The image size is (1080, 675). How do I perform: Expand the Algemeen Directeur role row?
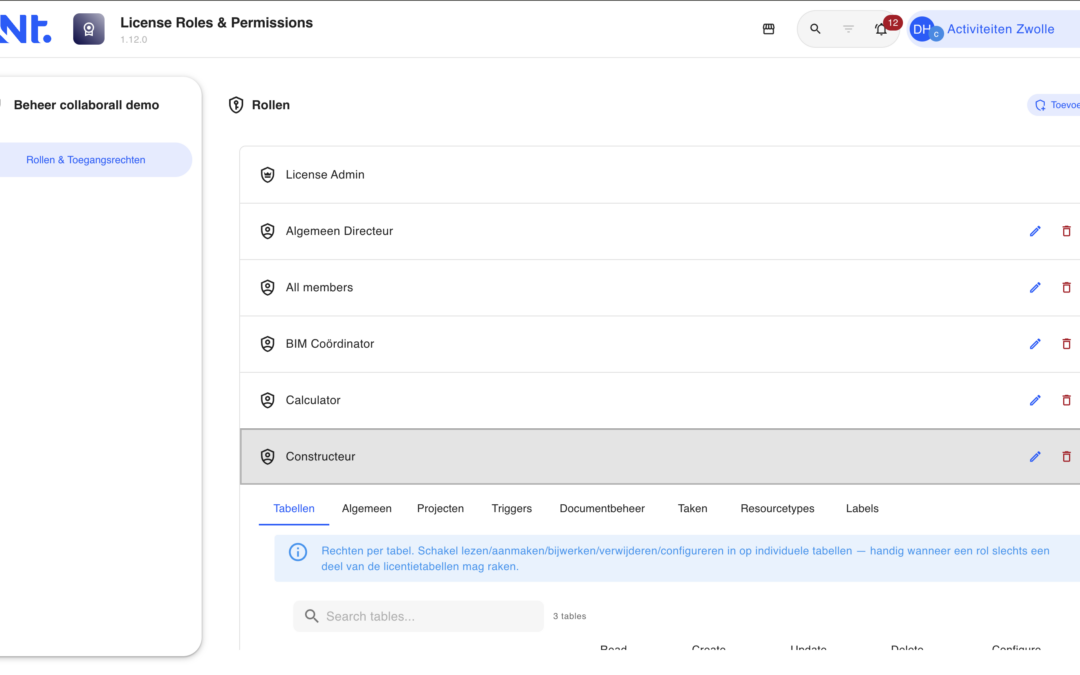[x=660, y=231]
